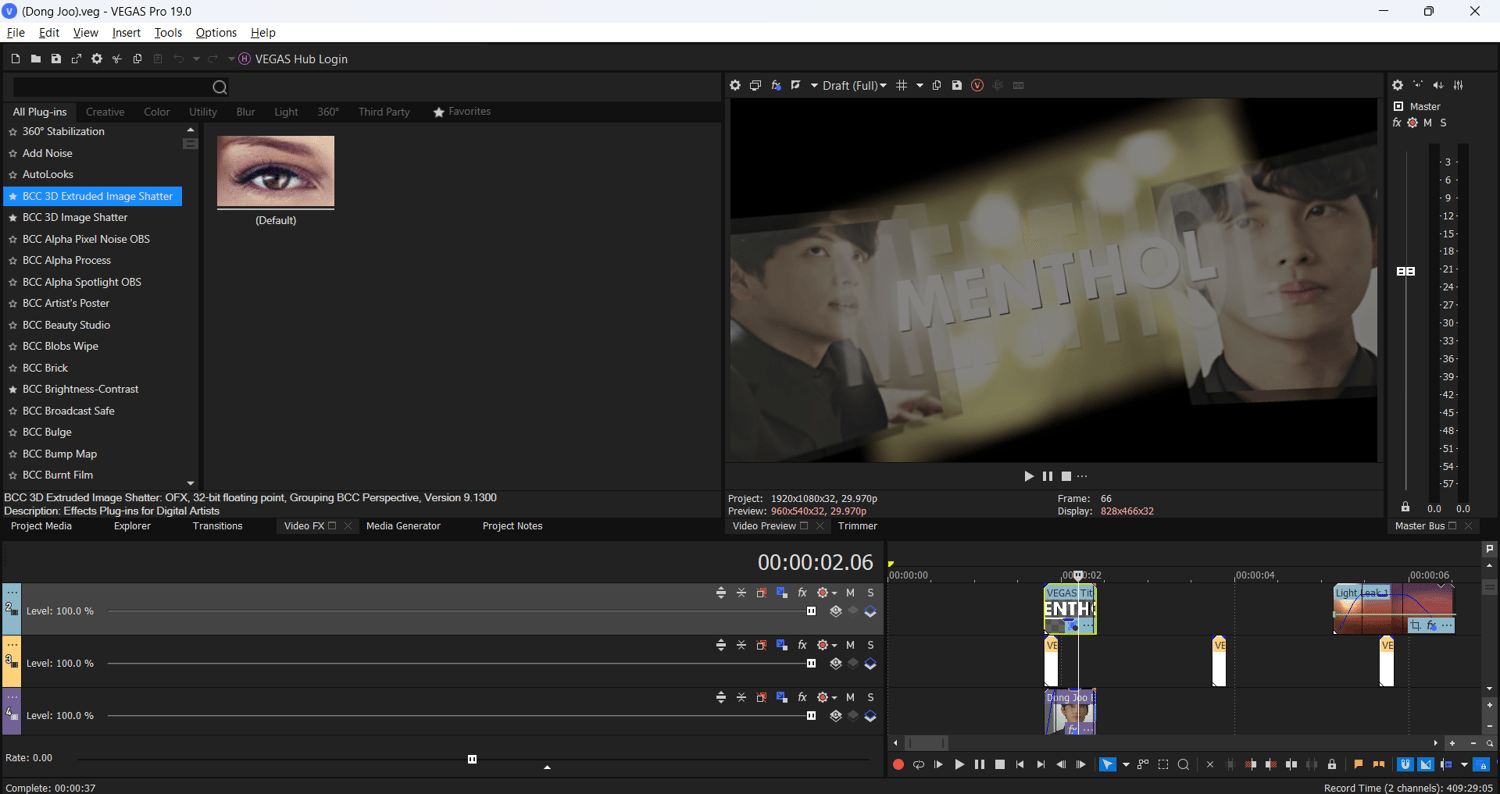Open the split screen view dropdown arrow
Image resolution: width=1500 pixels, height=794 pixels.
pos(814,86)
